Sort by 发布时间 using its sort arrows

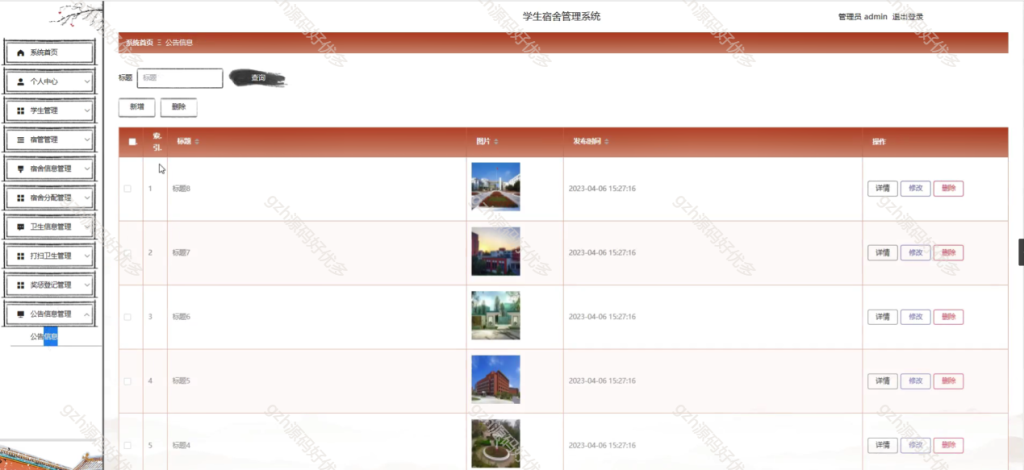point(606,142)
